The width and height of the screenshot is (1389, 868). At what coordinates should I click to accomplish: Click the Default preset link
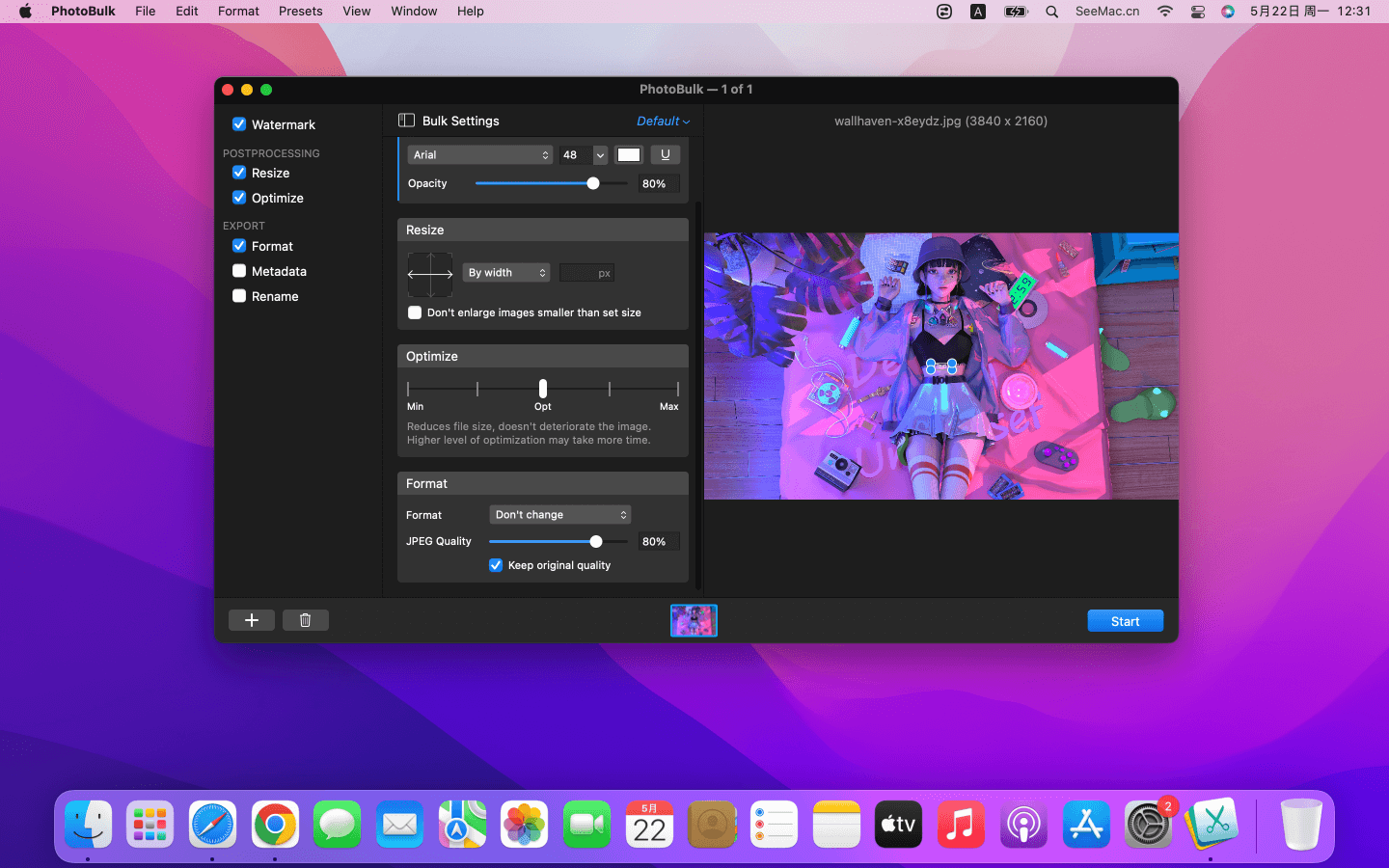pyautogui.click(x=663, y=122)
